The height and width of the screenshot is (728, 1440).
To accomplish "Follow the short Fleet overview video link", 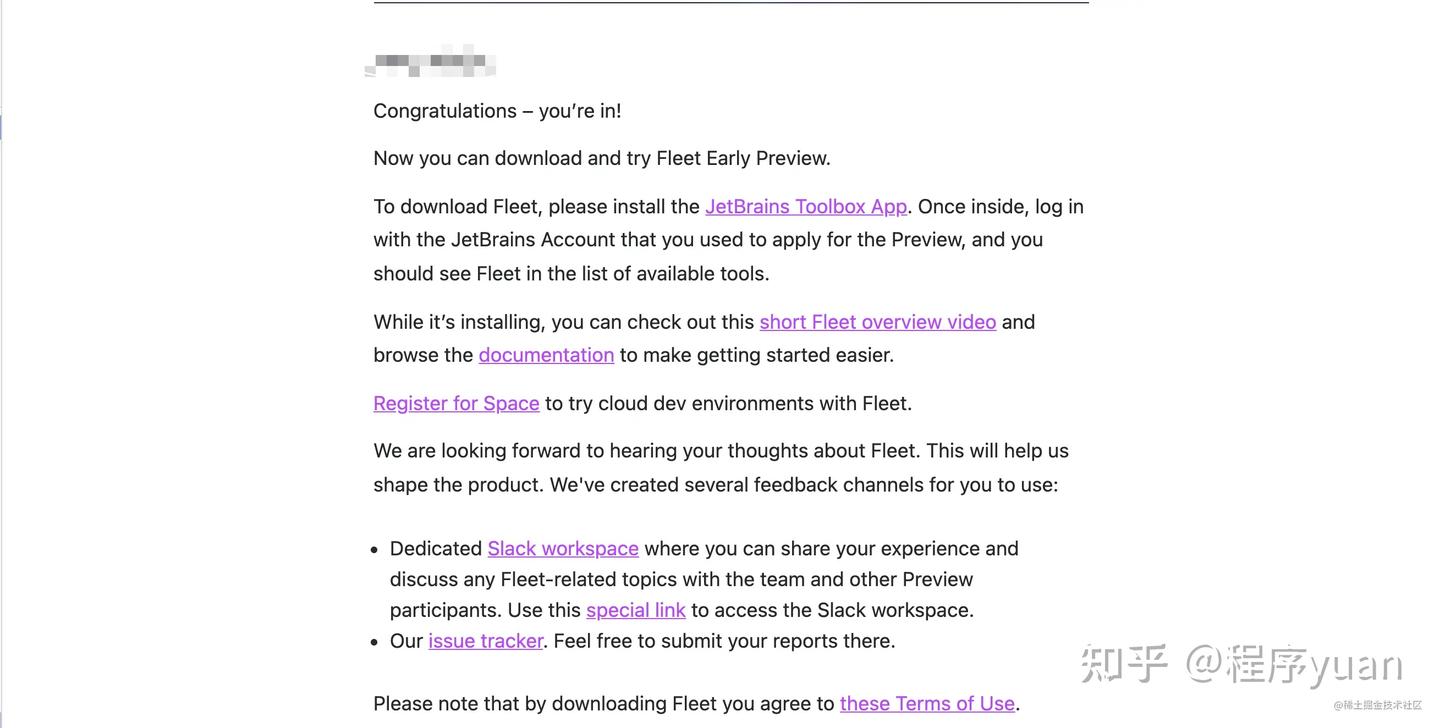I will pos(877,322).
